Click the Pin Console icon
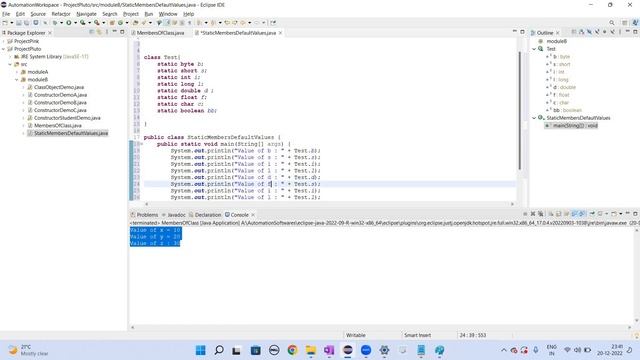 point(592,214)
